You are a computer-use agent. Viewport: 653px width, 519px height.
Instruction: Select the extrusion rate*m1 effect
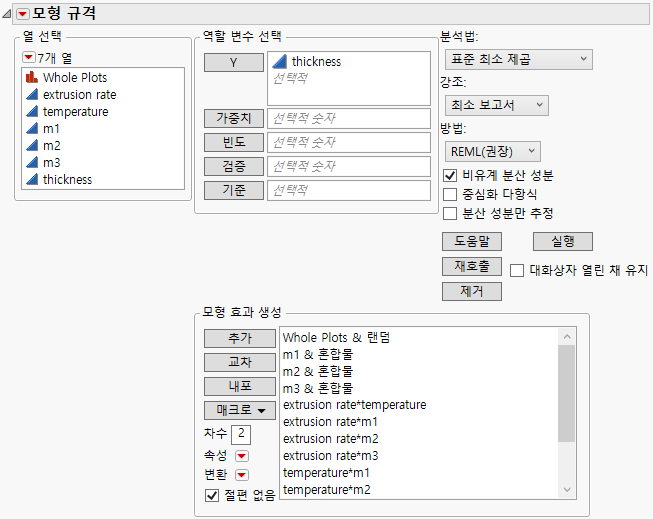coord(330,422)
